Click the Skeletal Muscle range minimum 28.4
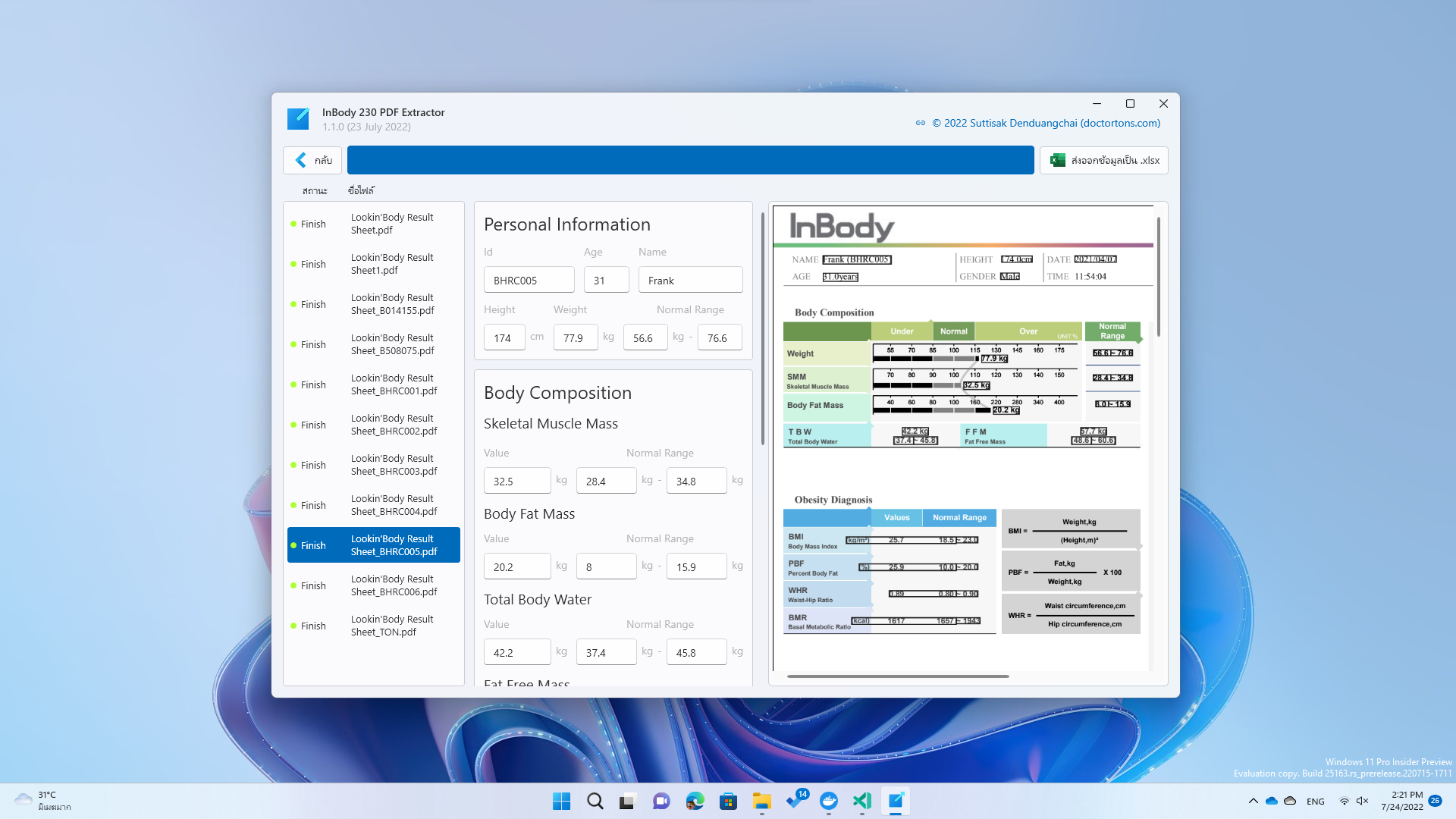 pyautogui.click(x=606, y=481)
